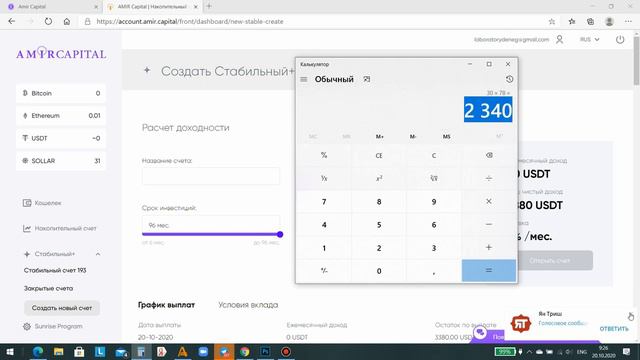Click the CE key on calculator
This screenshot has height=360, width=640.
379,155
